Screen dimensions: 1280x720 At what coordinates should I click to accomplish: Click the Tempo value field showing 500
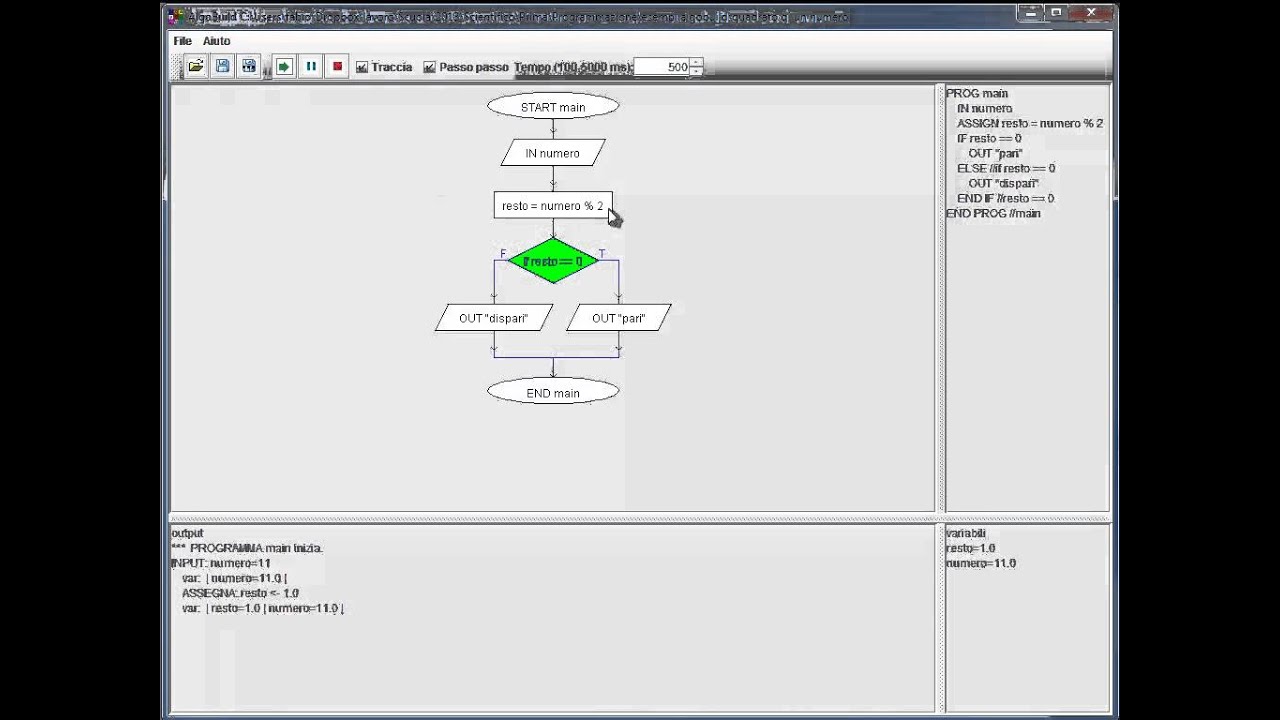click(661, 67)
